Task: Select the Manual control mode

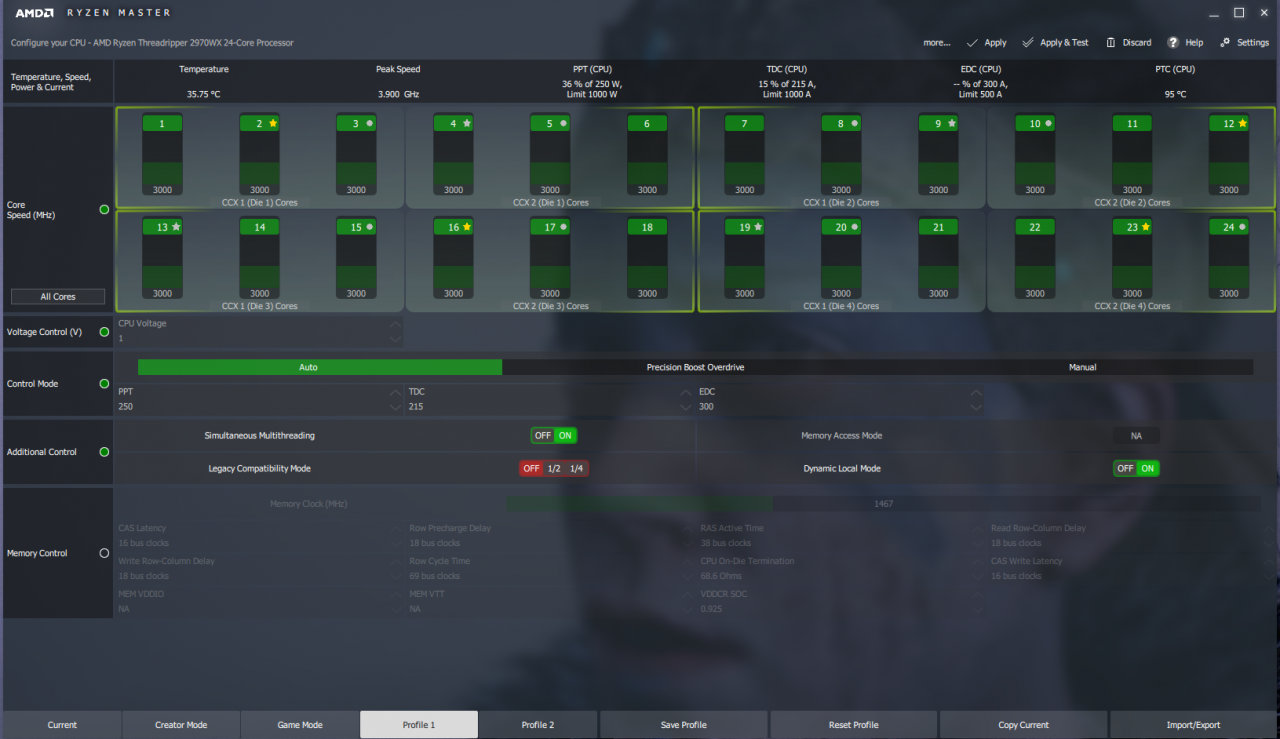Action: 1082,367
